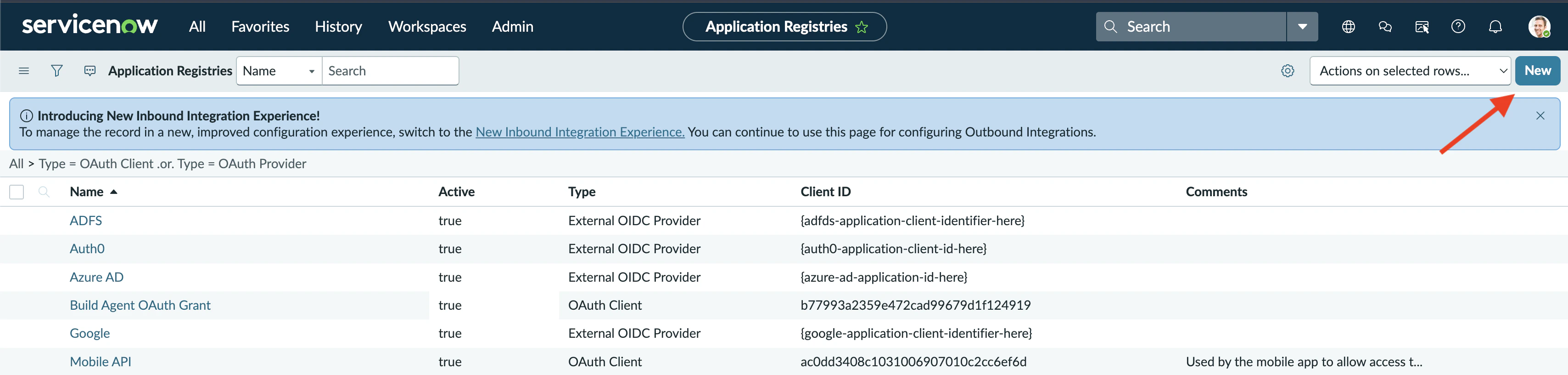Open the ADFS record
The height and width of the screenshot is (375, 1568).
point(86,220)
